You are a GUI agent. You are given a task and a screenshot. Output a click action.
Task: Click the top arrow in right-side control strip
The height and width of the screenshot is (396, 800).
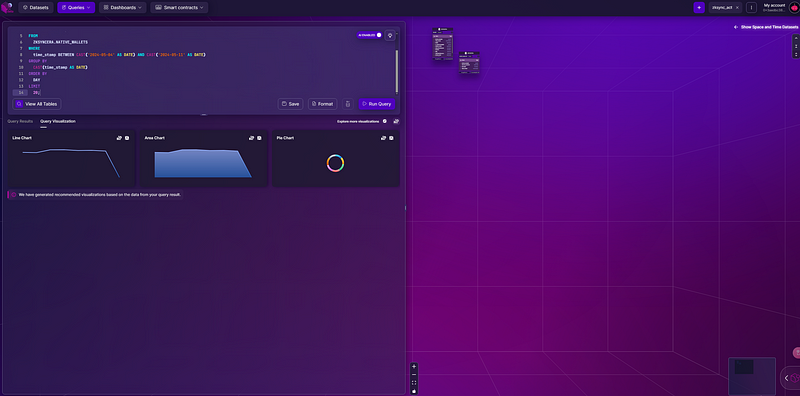[796, 39]
